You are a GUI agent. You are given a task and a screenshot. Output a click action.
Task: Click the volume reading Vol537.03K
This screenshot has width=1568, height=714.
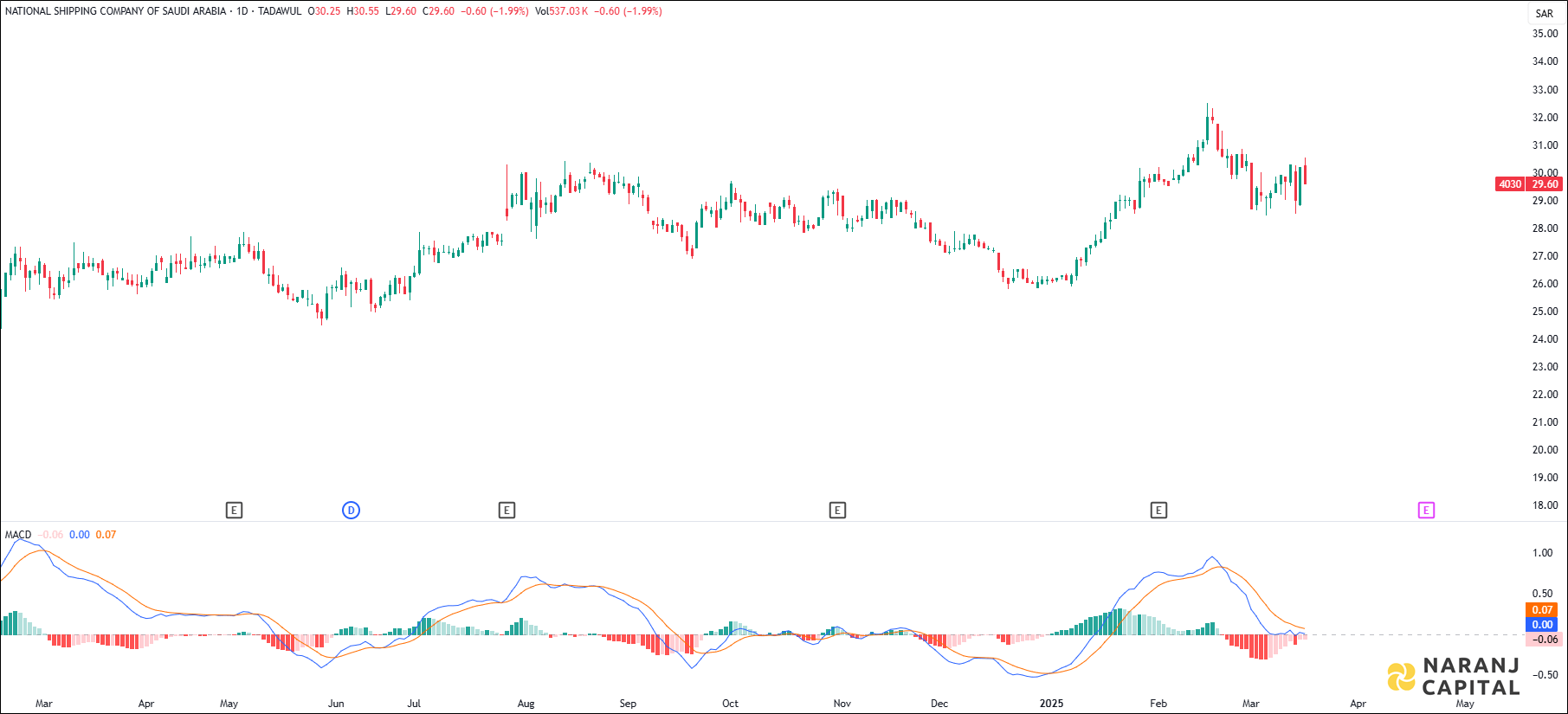tap(562, 11)
